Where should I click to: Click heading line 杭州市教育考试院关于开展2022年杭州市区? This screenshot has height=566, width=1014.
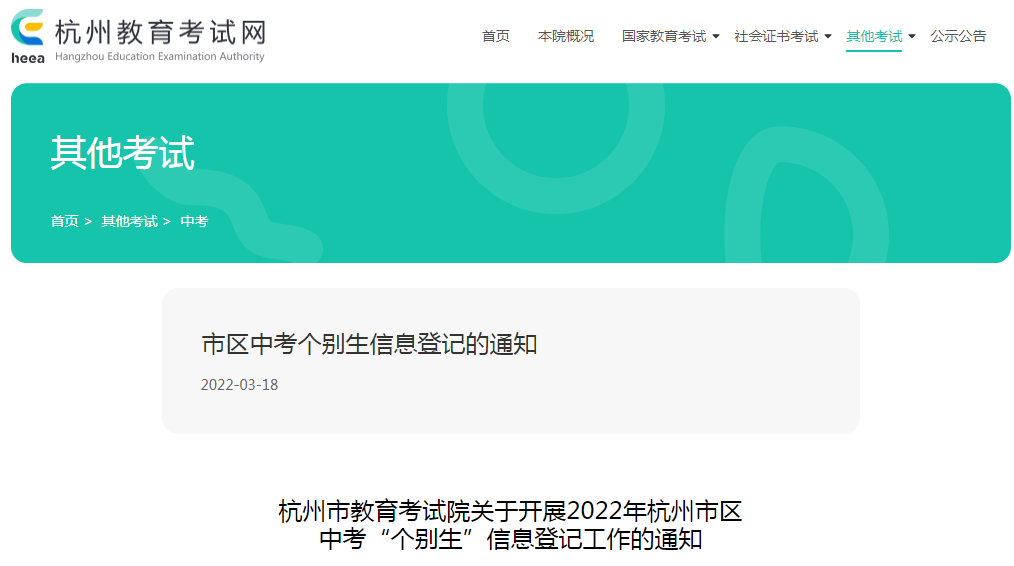pos(510,511)
